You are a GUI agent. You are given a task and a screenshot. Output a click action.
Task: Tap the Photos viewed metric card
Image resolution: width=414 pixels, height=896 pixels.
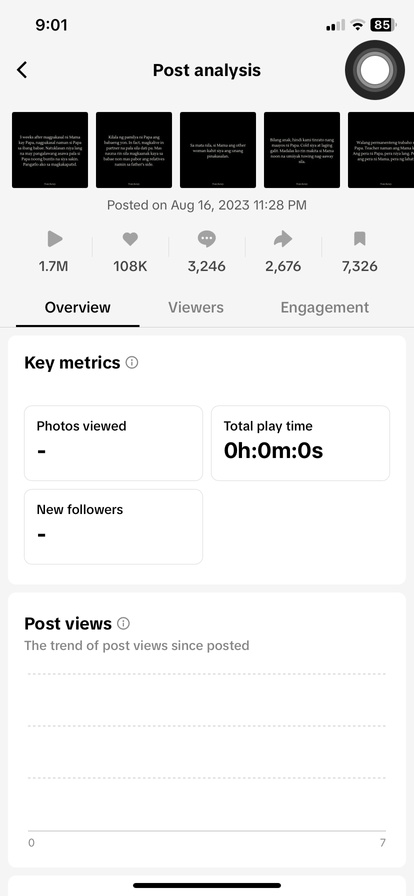pos(113,443)
